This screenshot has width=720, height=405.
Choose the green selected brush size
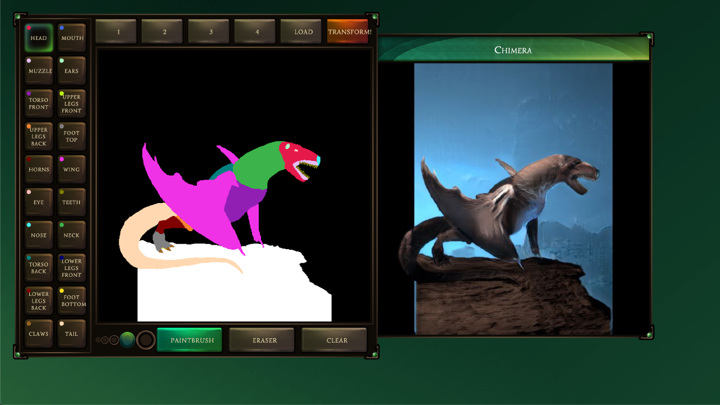click(x=127, y=340)
